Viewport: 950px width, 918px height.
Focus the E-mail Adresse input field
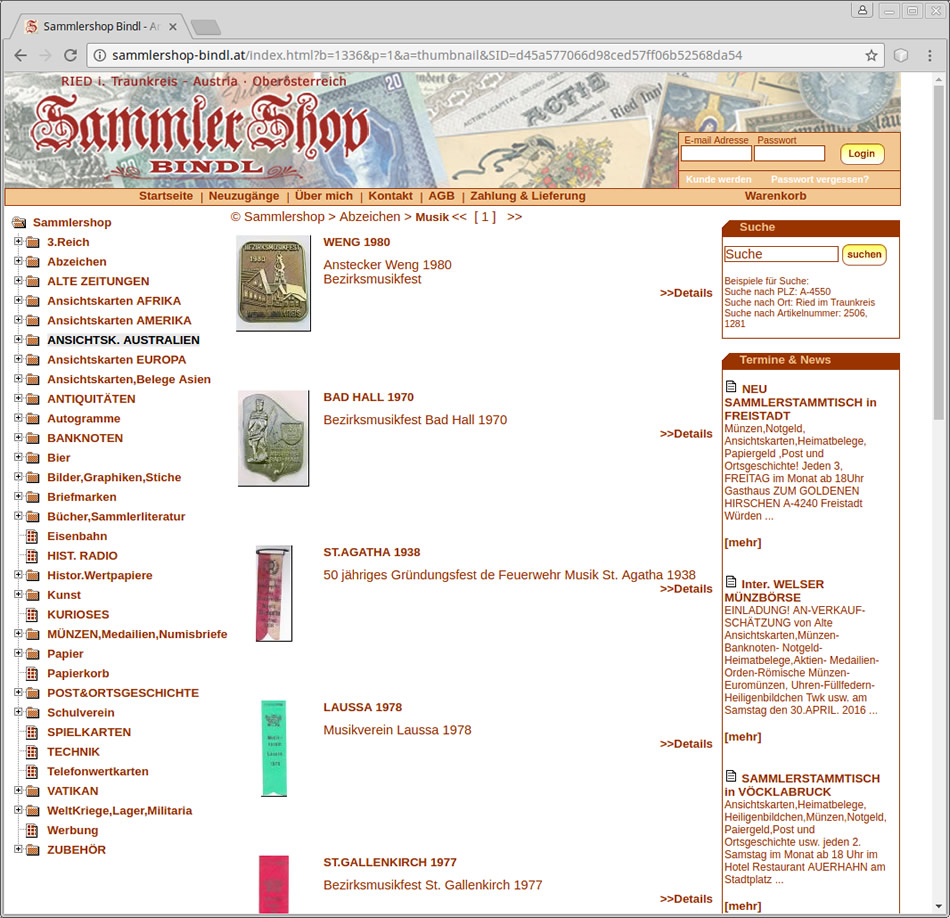tap(716, 153)
